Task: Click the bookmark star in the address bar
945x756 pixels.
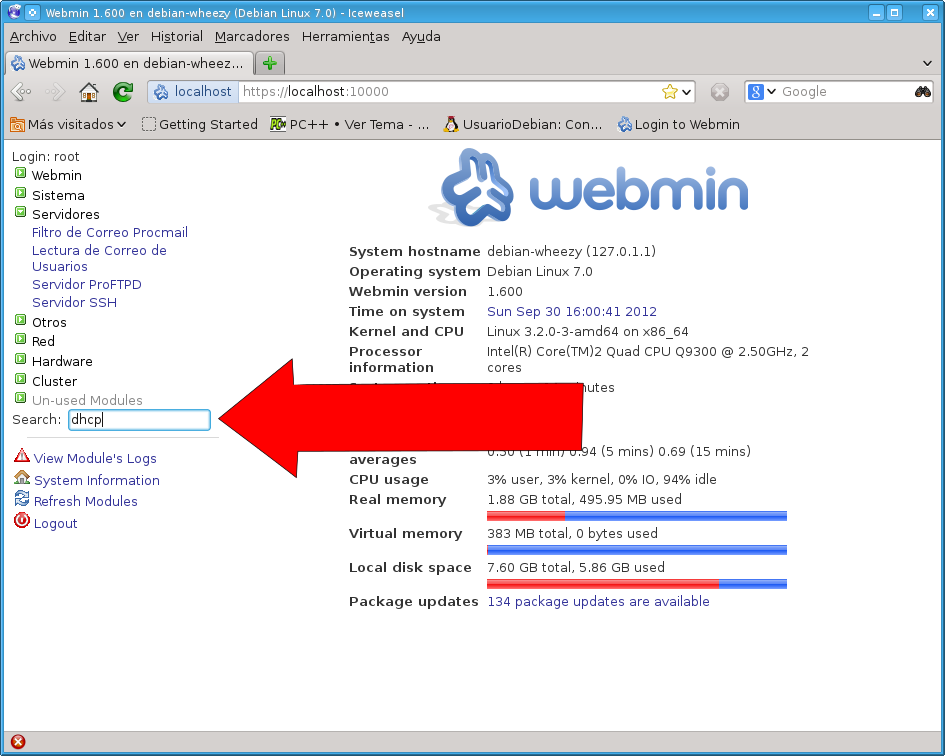Action: 670,92
